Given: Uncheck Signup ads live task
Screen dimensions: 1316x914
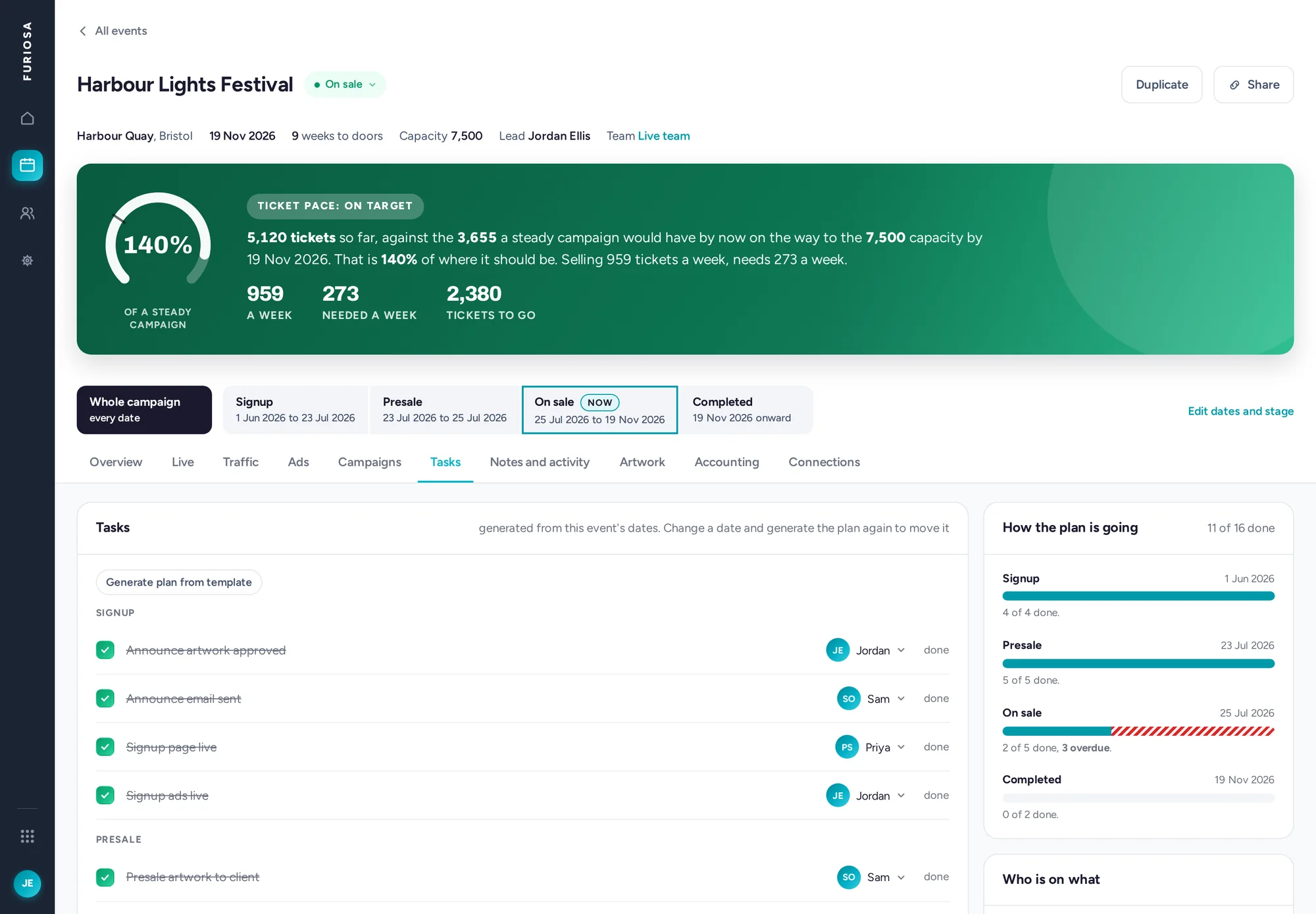Looking at the screenshot, I should (x=105, y=796).
